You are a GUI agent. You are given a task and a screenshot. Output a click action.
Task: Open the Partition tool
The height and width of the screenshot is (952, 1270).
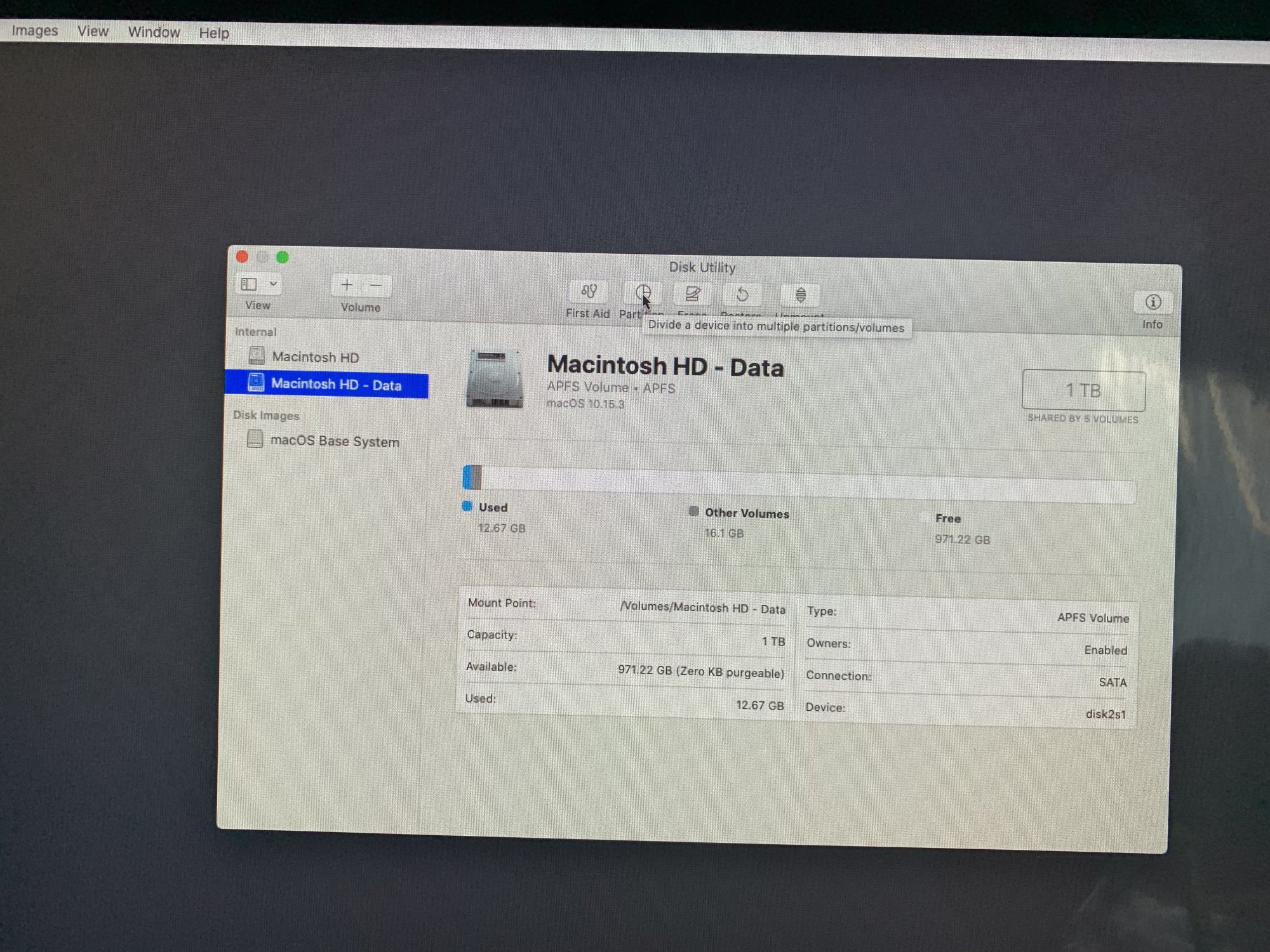[642, 293]
